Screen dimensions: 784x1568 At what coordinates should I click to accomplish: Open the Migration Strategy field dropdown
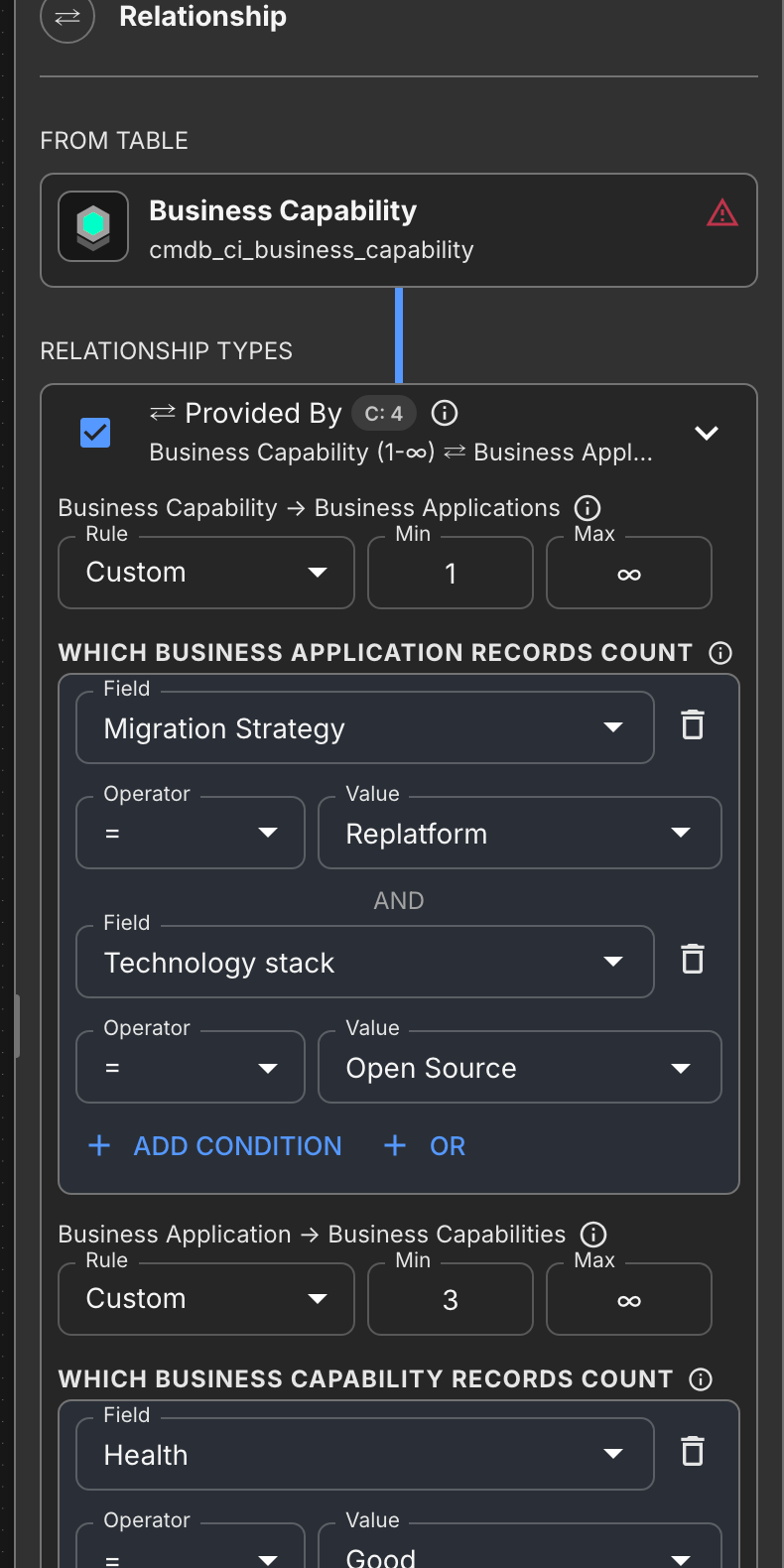pos(365,727)
